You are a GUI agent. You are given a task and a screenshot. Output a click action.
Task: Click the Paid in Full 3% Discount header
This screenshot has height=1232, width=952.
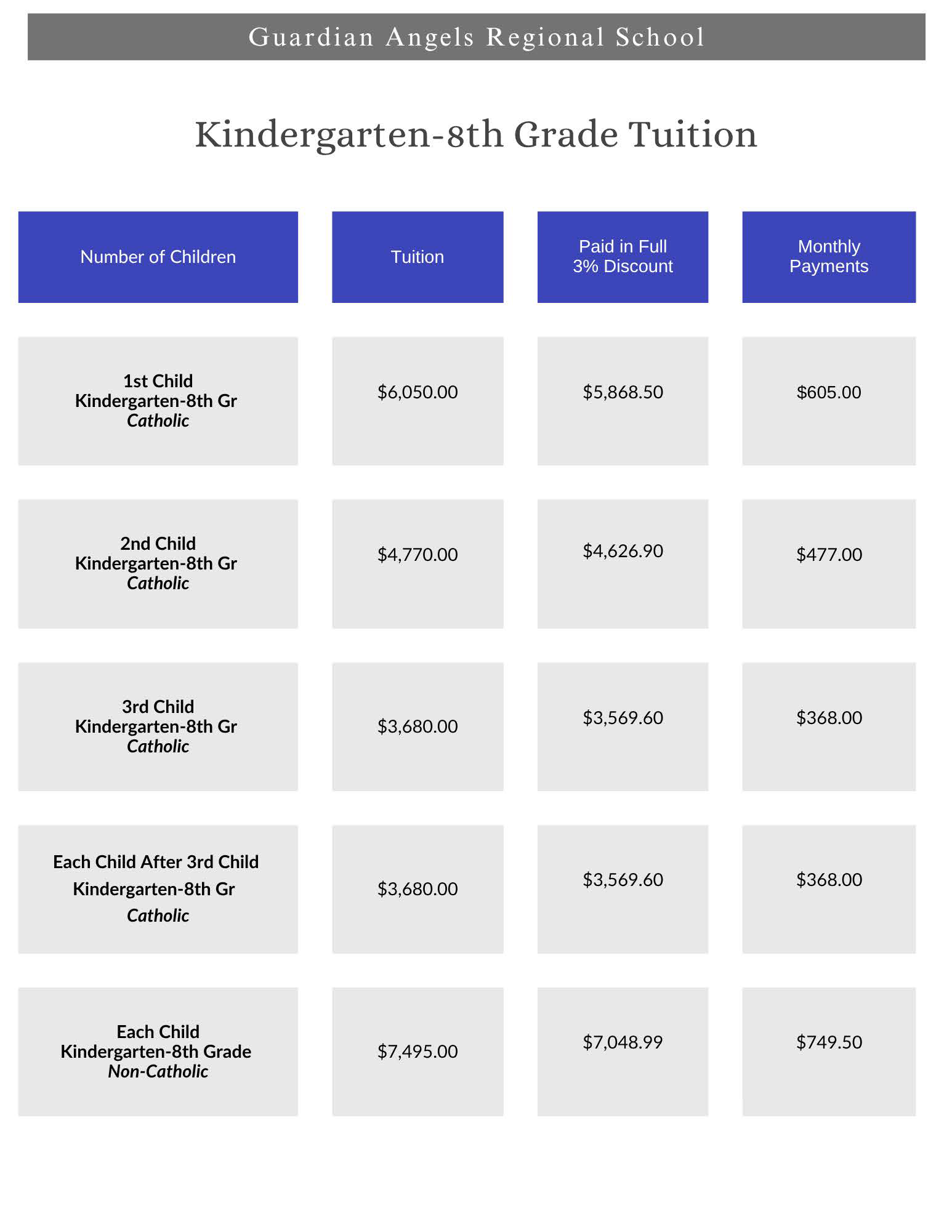[623, 257]
